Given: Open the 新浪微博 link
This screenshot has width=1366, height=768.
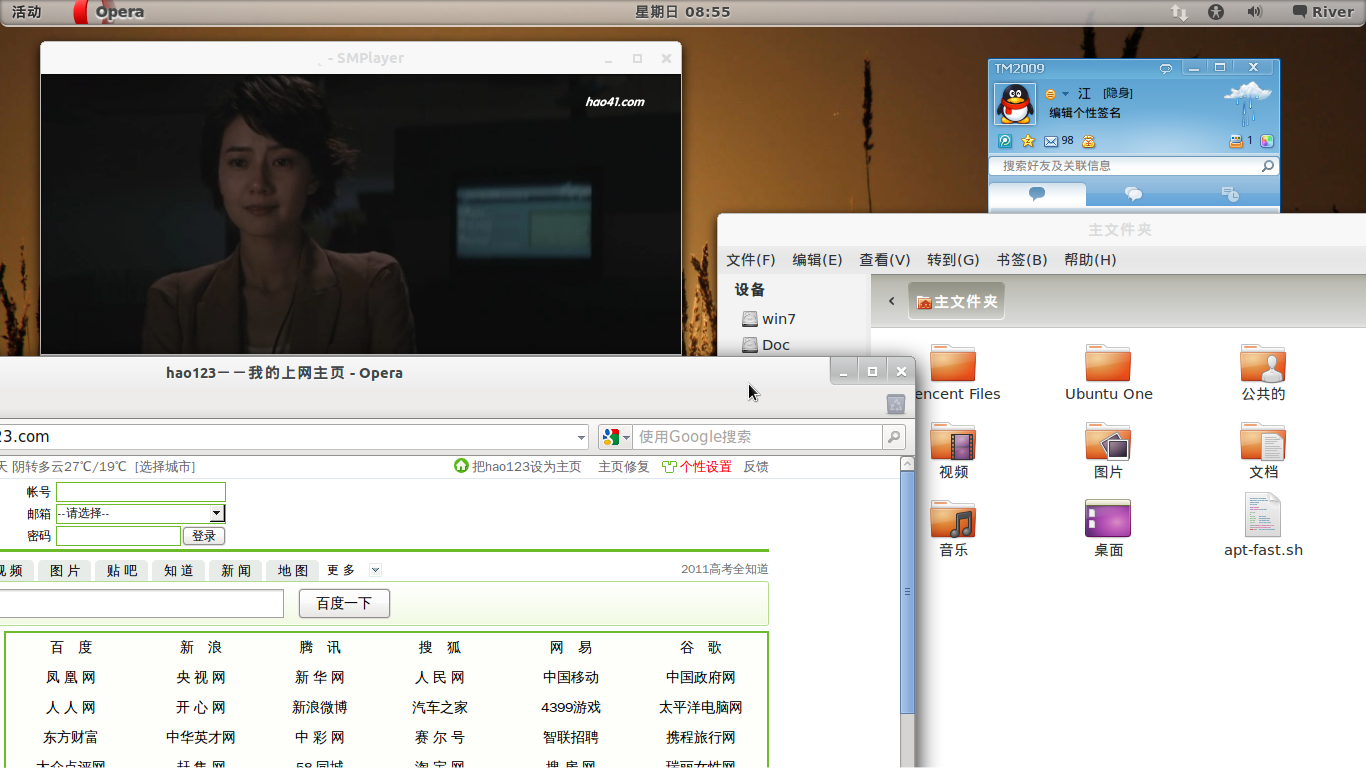Looking at the screenshot, I should 320,707.
